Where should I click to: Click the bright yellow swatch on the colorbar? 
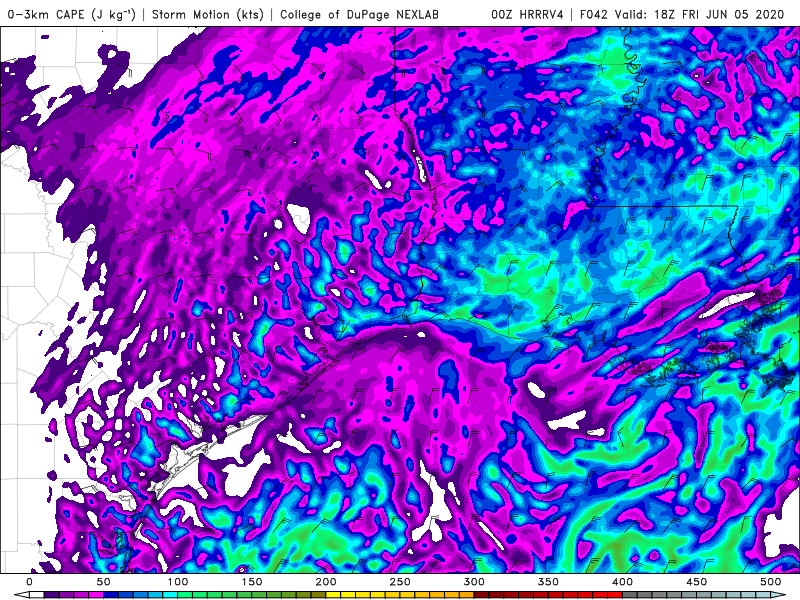[x=333, y=595]
